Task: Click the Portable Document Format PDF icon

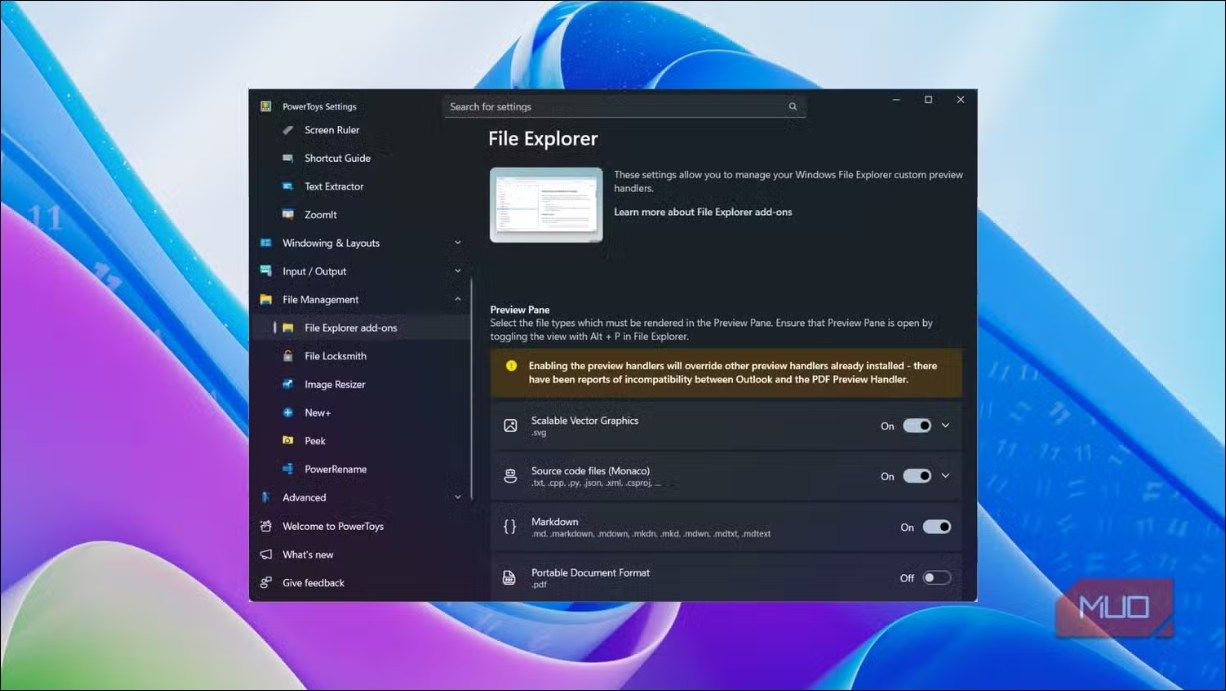Action: [510, 578]
